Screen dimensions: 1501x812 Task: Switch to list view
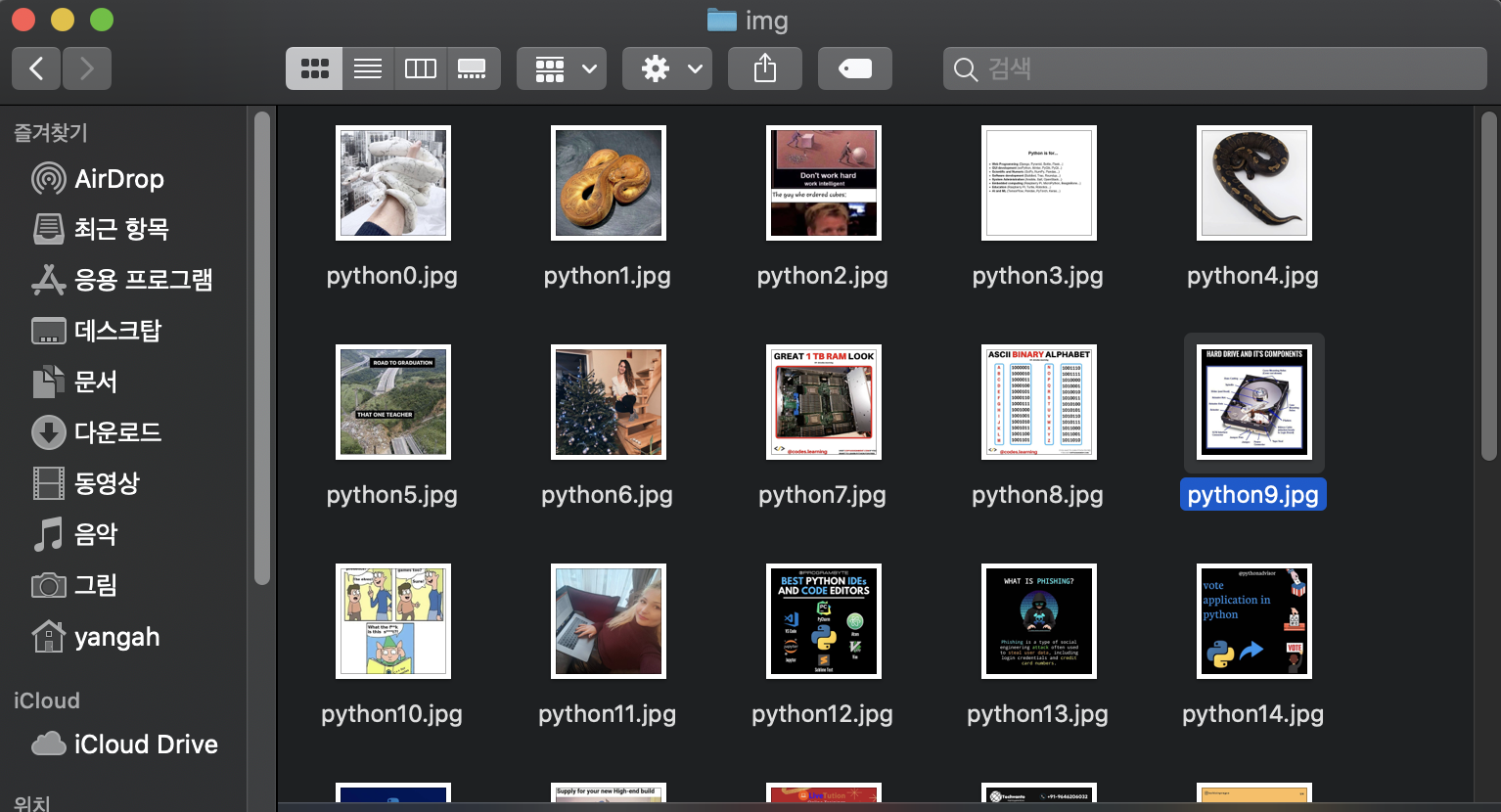pyautogui.click(x=368, y=68)
